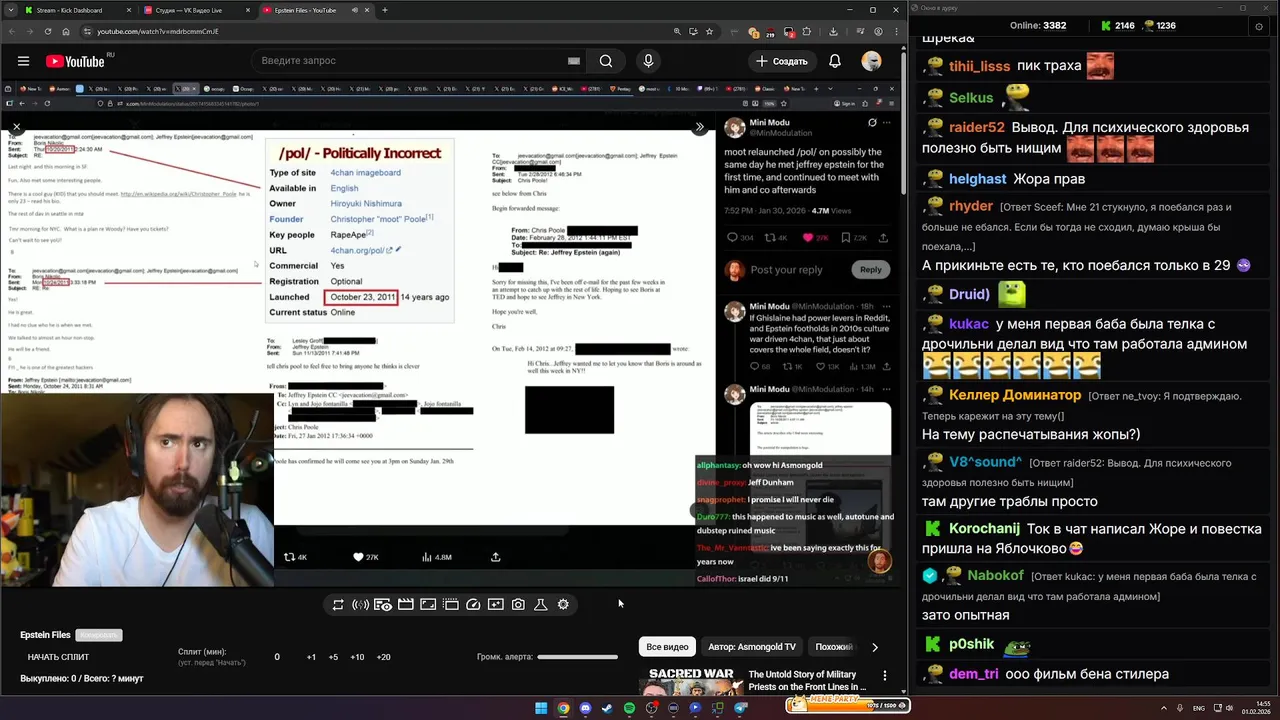
Task: Show more filter chips with the right chevron
Action: tap(875, 647)
